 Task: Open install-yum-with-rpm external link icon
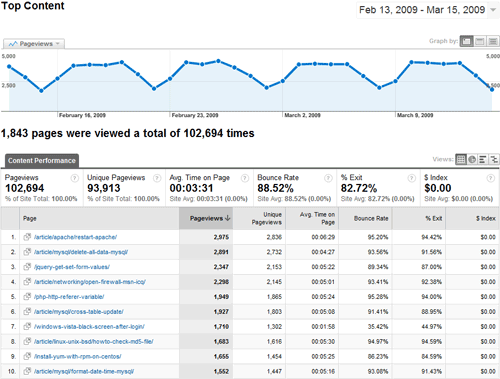pyautogui.click(x=27, y=356)
